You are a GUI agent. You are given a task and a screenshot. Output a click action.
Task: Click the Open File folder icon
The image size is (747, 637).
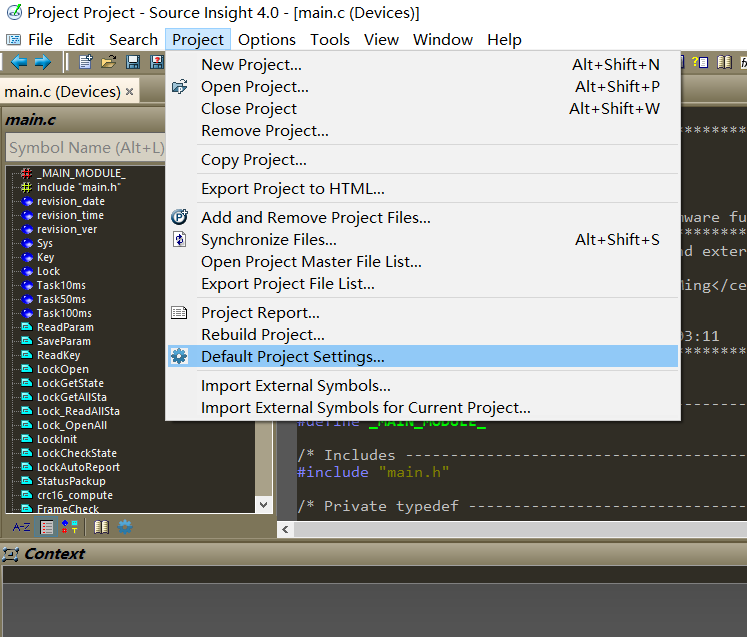pyautogui.click(x=109, y=62)
